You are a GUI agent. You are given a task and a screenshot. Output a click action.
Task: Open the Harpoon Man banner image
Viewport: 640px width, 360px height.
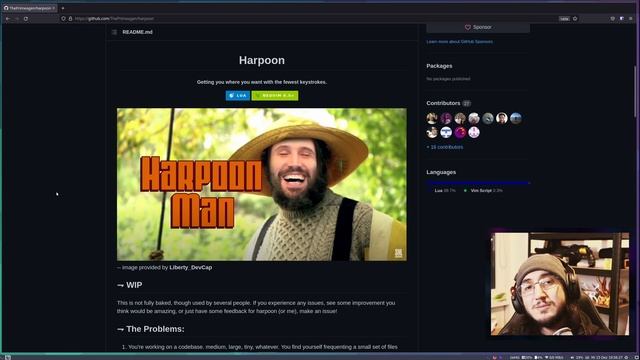(x=262, y=184)
